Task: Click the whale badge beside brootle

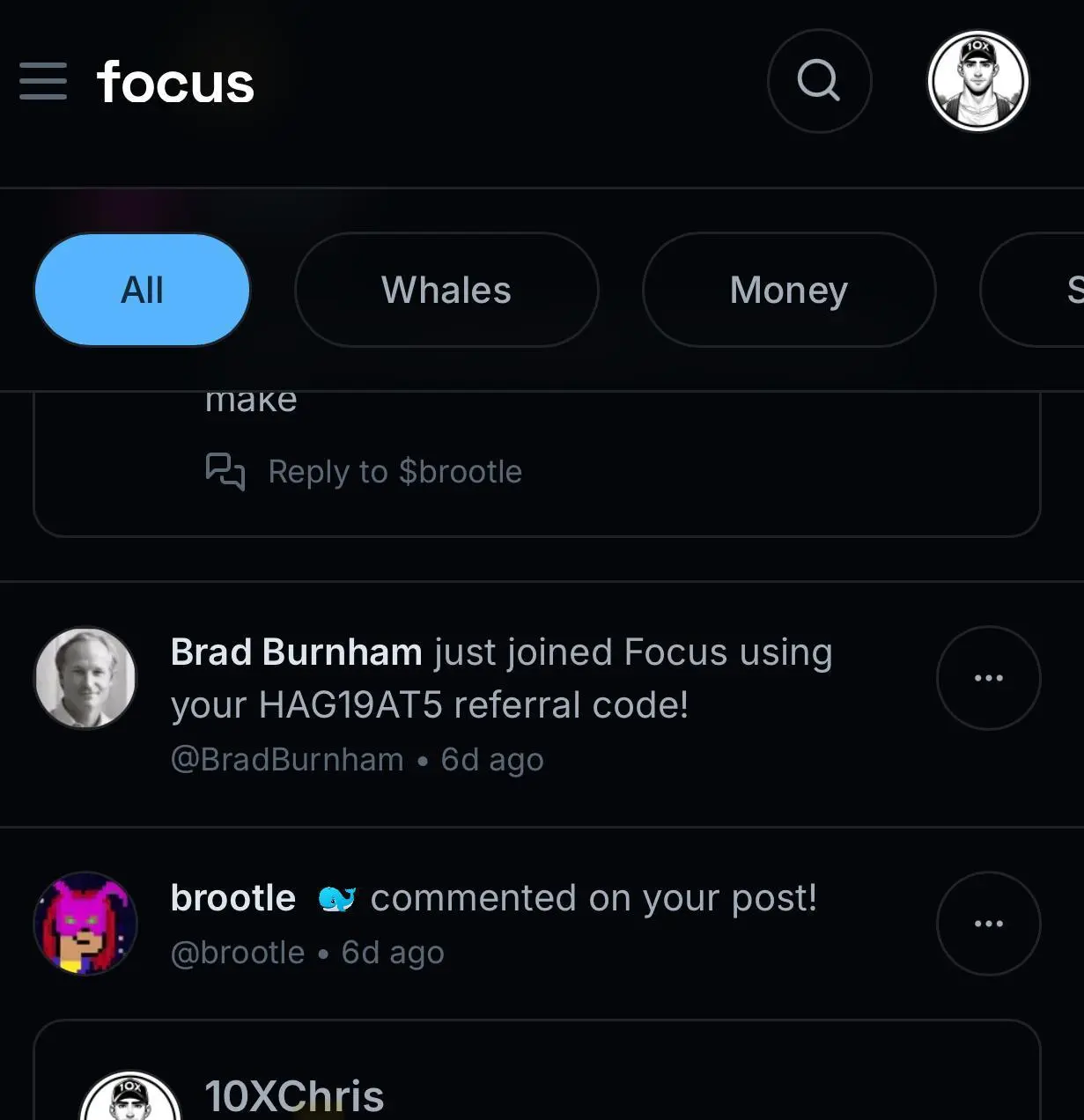Action: point(336,899)
